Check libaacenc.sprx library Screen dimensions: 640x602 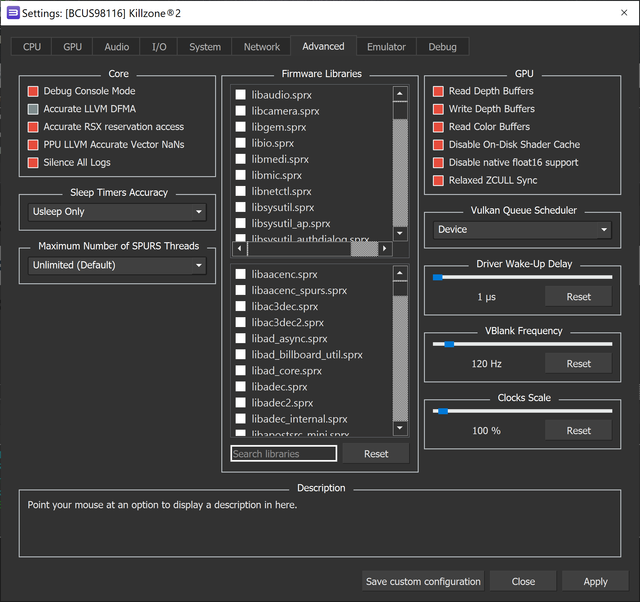point(241,274)
